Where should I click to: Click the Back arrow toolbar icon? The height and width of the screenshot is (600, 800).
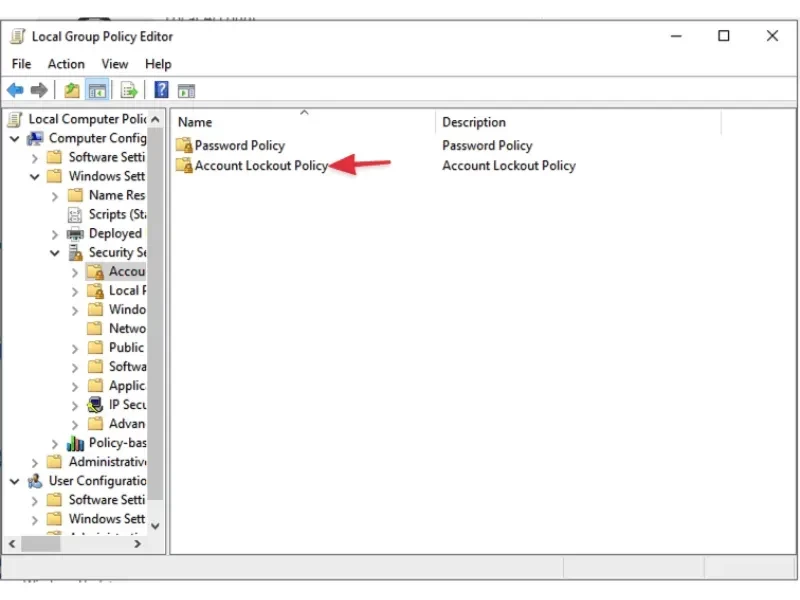(15, 90)
